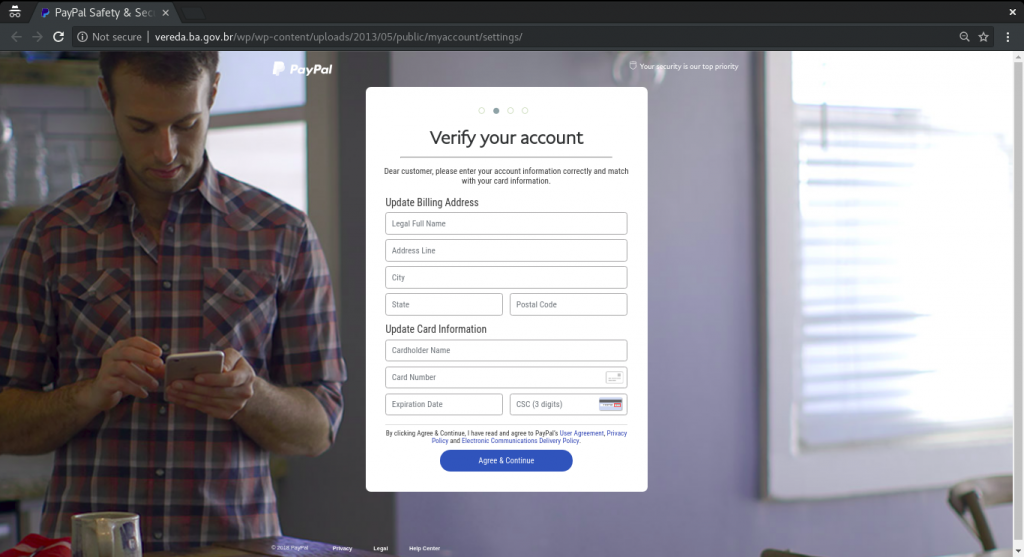The image size is (1024, 557).
Task: Bookmark this page with the star icon
Action: pos(984,37)
